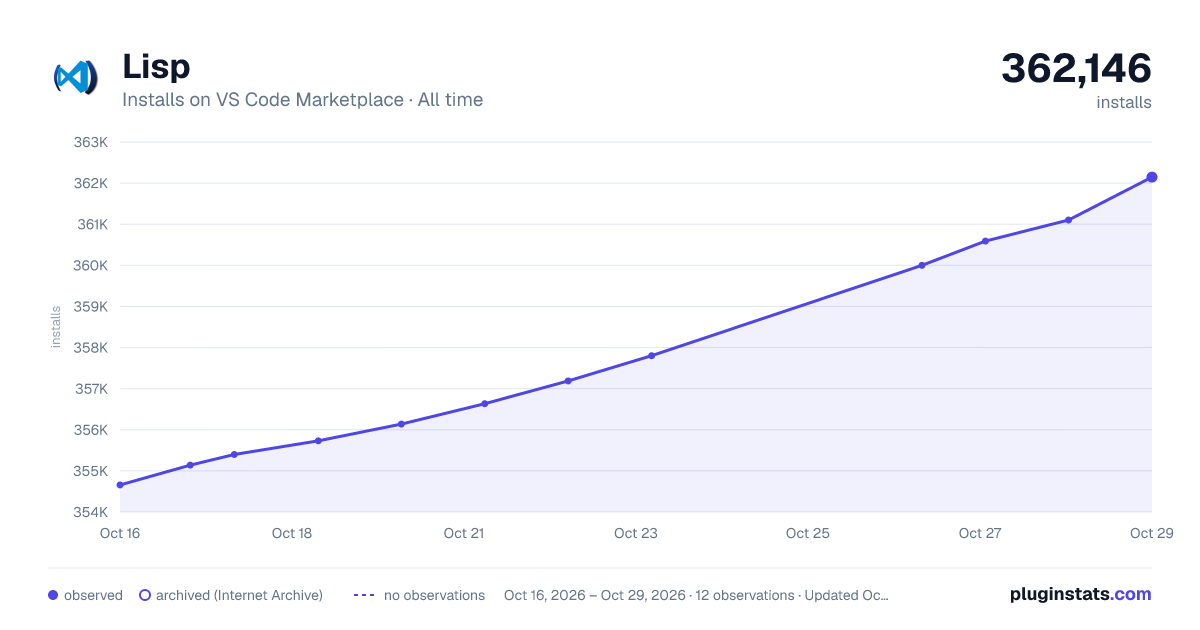Image resolution: width=1200 pixels, height=630 pixels.
Task: Click the Oct 25 x-axis label
Action: click(x=808, y=533)
